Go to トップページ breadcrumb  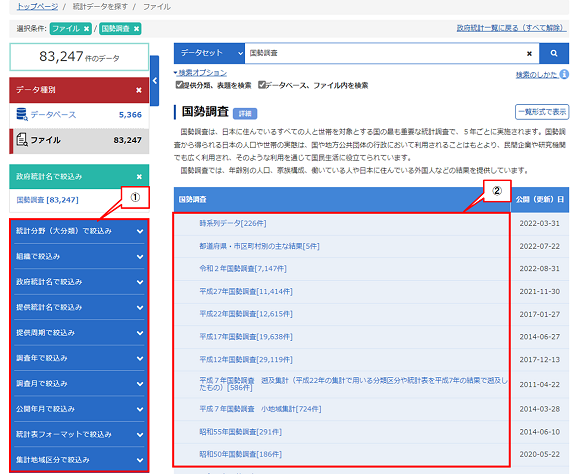click(x=37, y=7)
